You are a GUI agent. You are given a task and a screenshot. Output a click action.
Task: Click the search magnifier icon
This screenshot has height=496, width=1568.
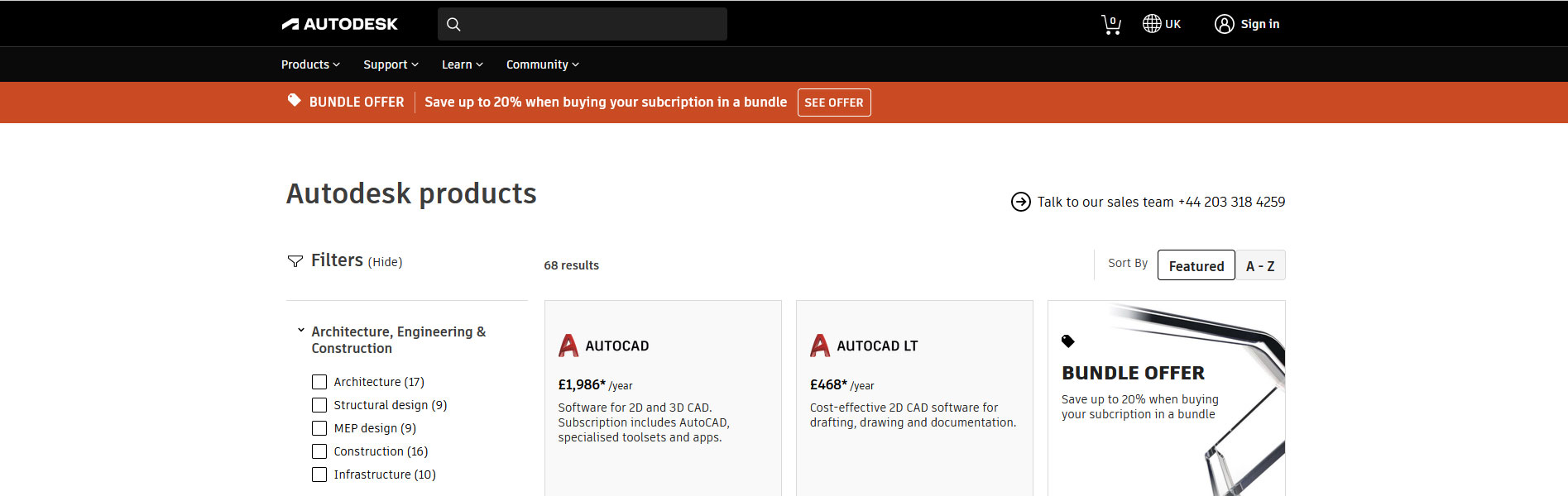pyautogui.click(x=453, y=24)
